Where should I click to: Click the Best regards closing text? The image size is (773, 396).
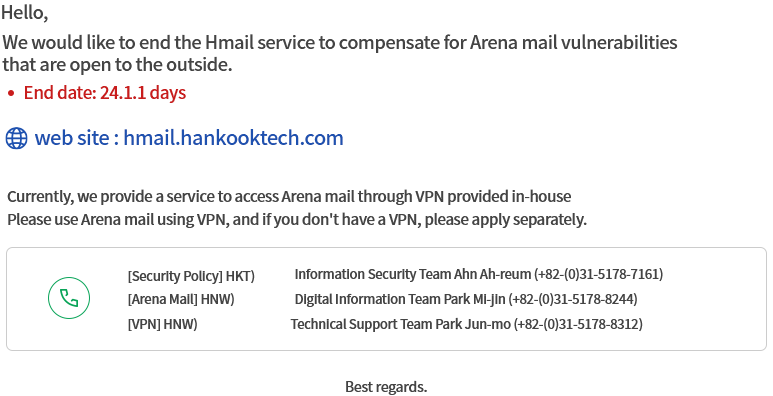click(386, 387)
